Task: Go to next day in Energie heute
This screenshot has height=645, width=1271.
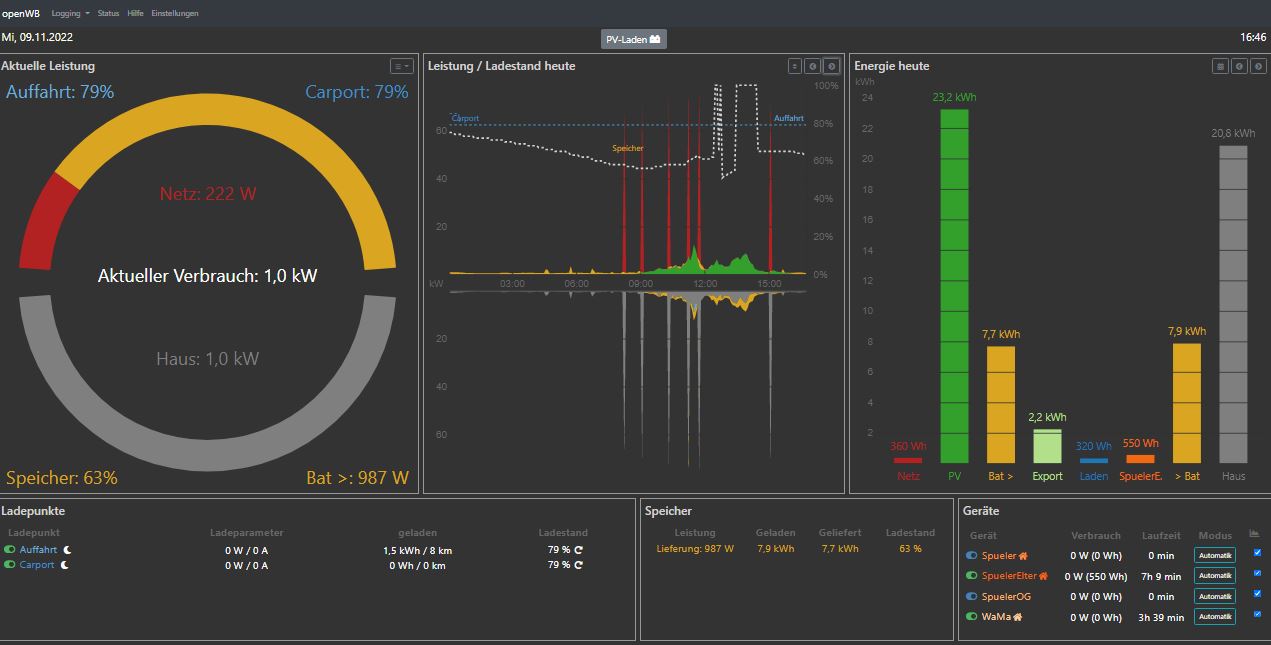Action: 1258,66
